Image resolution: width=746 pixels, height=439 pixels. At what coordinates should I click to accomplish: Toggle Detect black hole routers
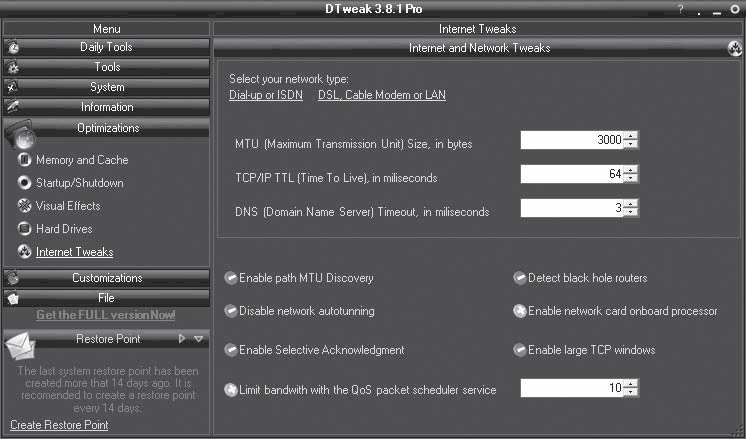tap(520, 278)
